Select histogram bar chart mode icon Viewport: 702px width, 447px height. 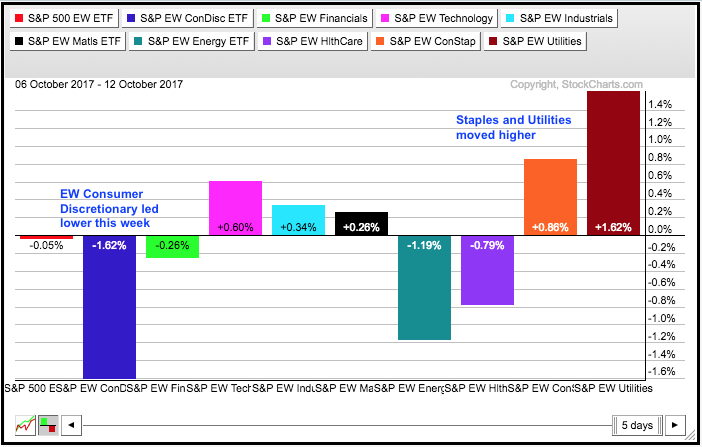tap(46, 424)
